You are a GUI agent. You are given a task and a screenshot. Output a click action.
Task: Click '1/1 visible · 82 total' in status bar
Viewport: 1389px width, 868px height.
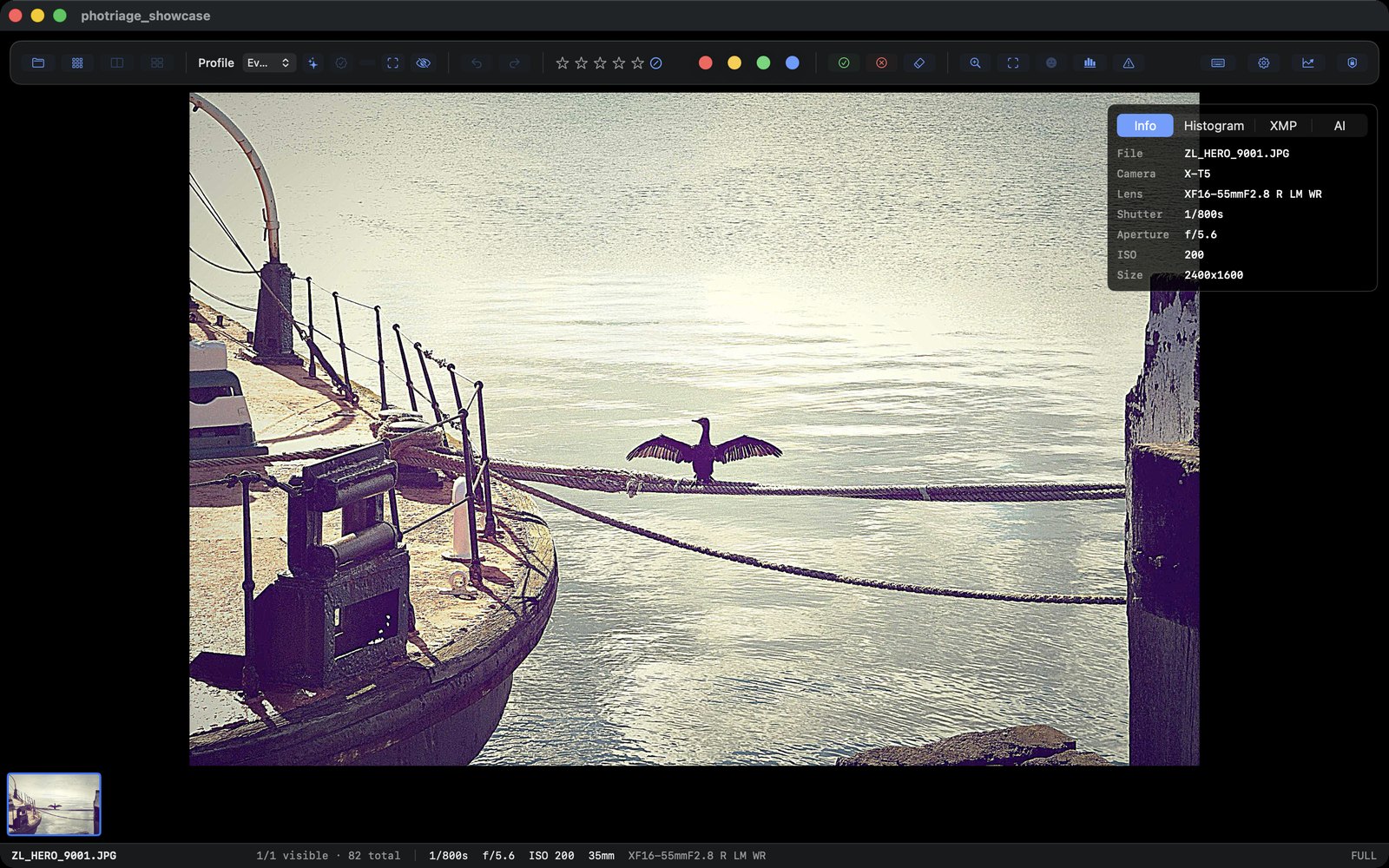tap(328, 856)
